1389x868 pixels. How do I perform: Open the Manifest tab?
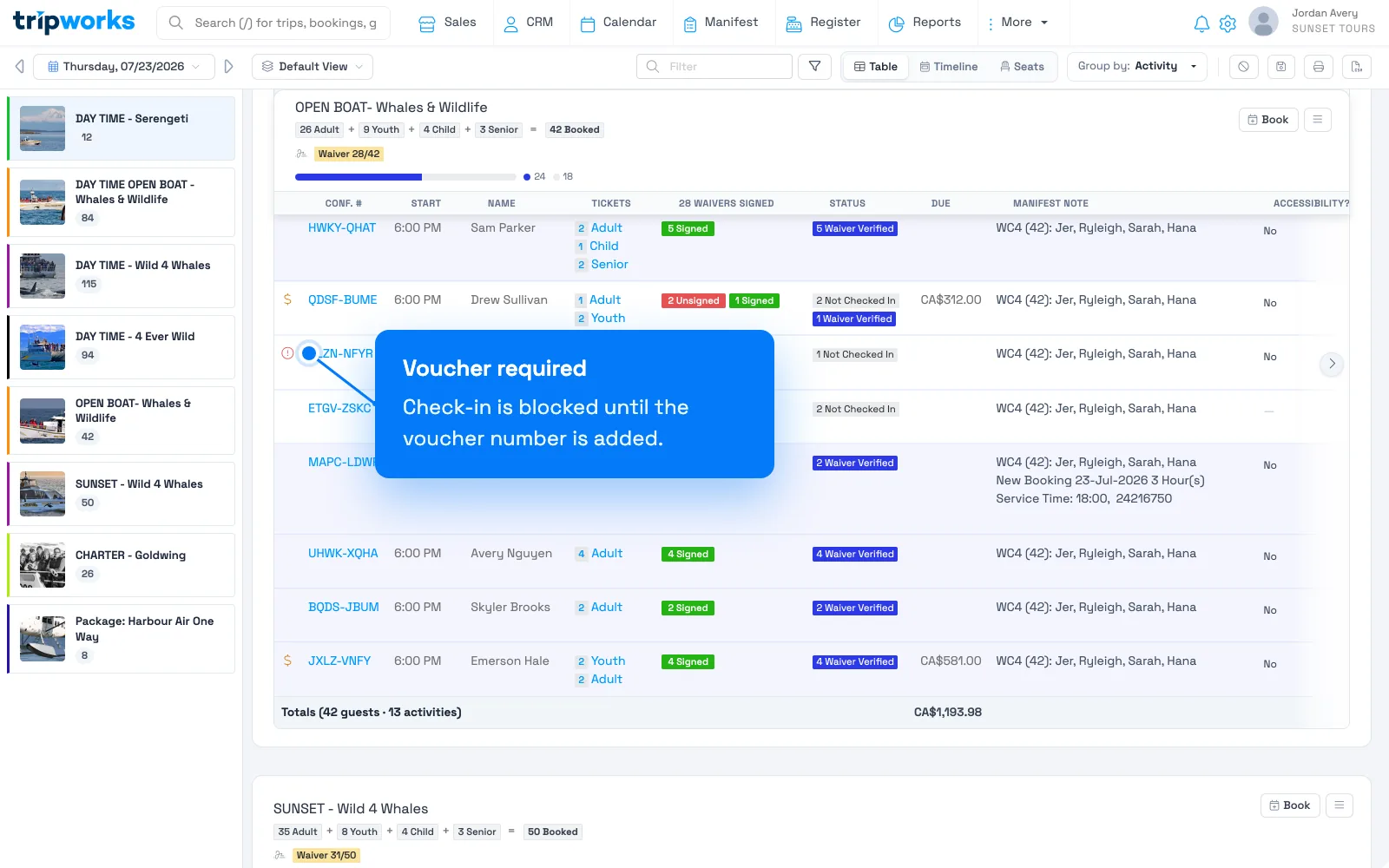pyautogui.click(x=721, y=23)
